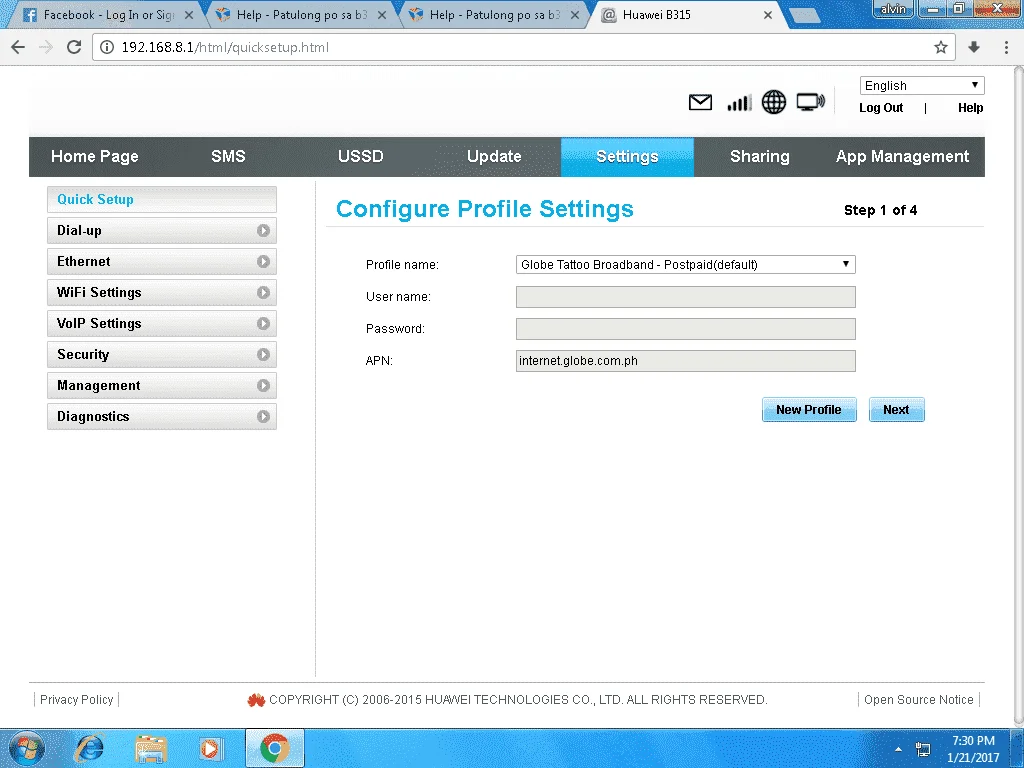Click the Log Out link
This screenshot has width=1024, height=768.
pyautogui.click(x=881, y=108)
